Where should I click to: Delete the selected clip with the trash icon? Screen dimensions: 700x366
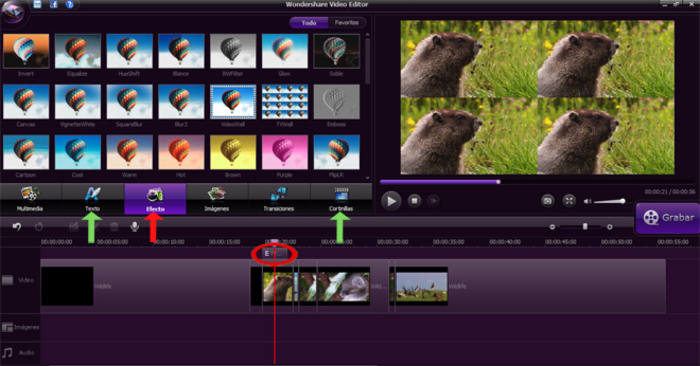[x=114, y=227]
